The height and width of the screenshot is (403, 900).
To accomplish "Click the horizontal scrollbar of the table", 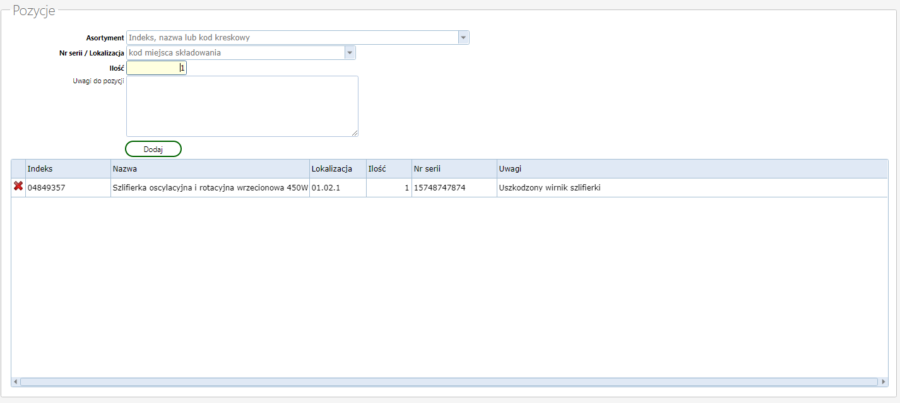I will coord(449,381).
